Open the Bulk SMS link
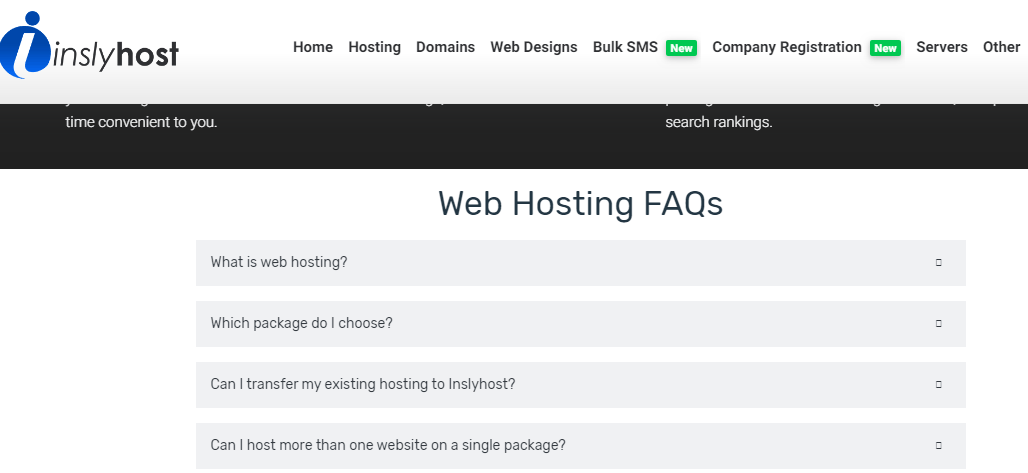Image resolution: width=1028 pixels, height=473 pixels. click(625, 47)
